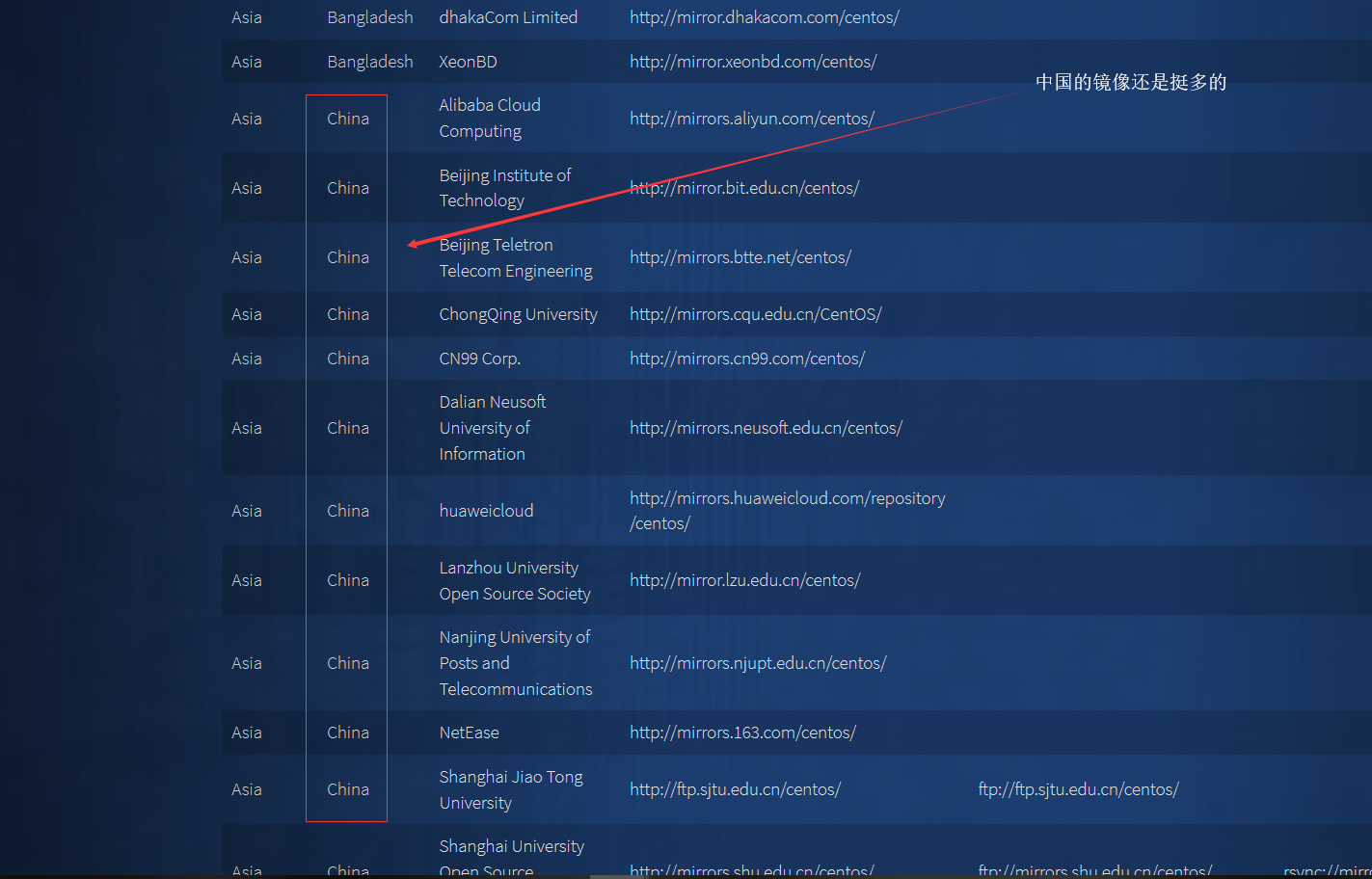Click Asia in the Dalian Neusoft row

click(247, 428)
